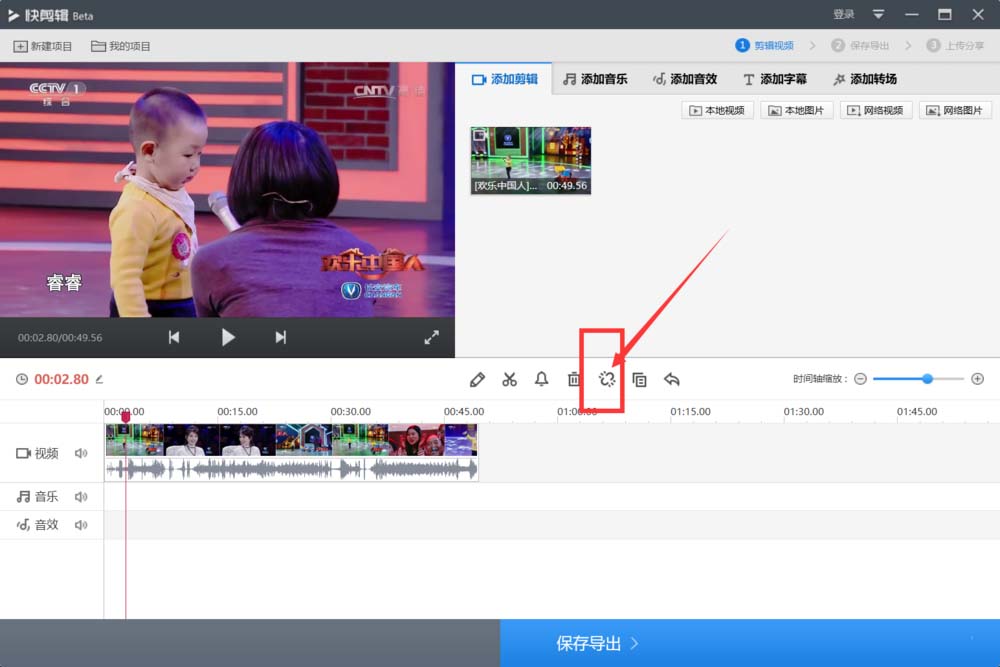Play the video in the preview window

[x=228, y=338]
